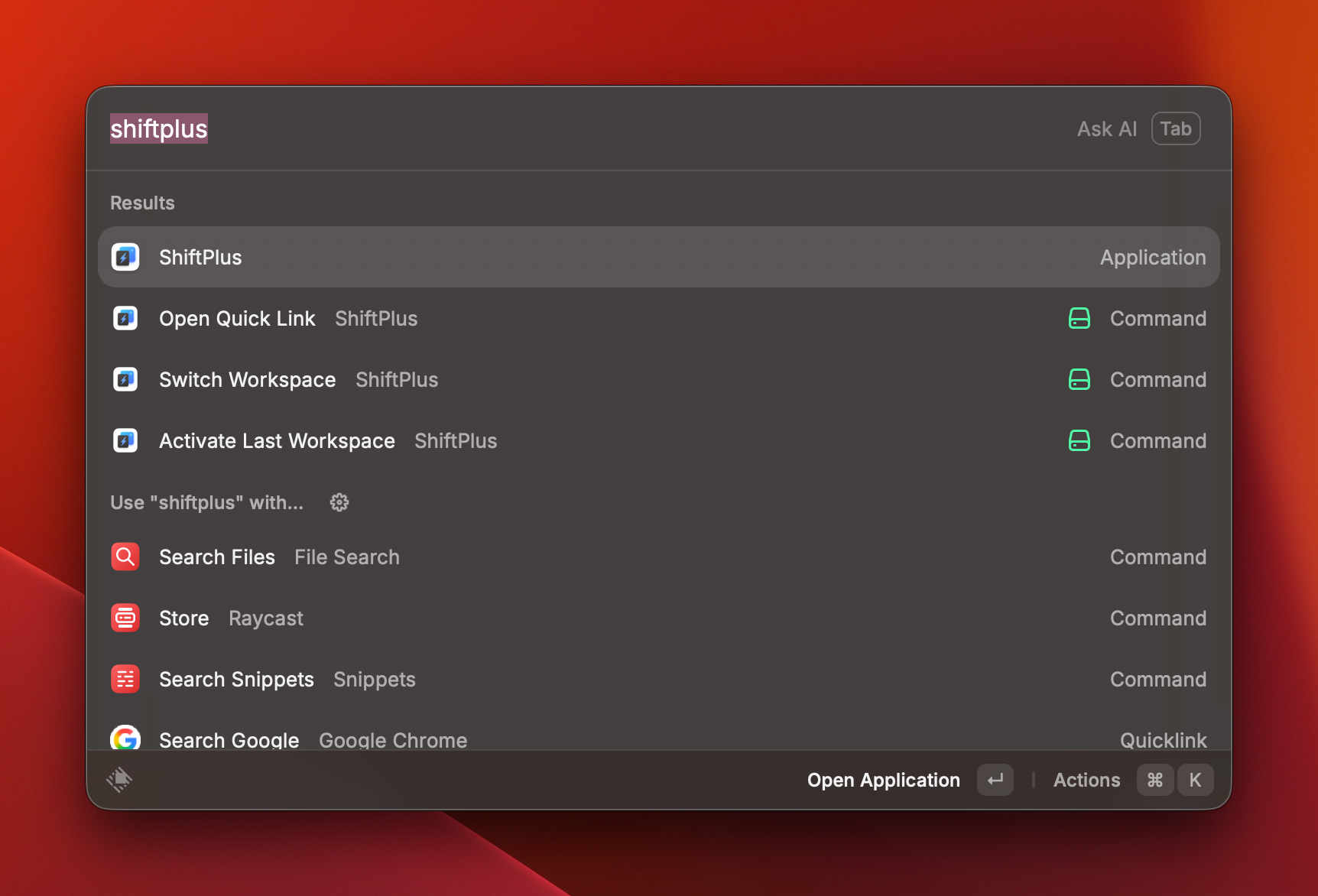Click Command label in Store row

(1158, 618)
